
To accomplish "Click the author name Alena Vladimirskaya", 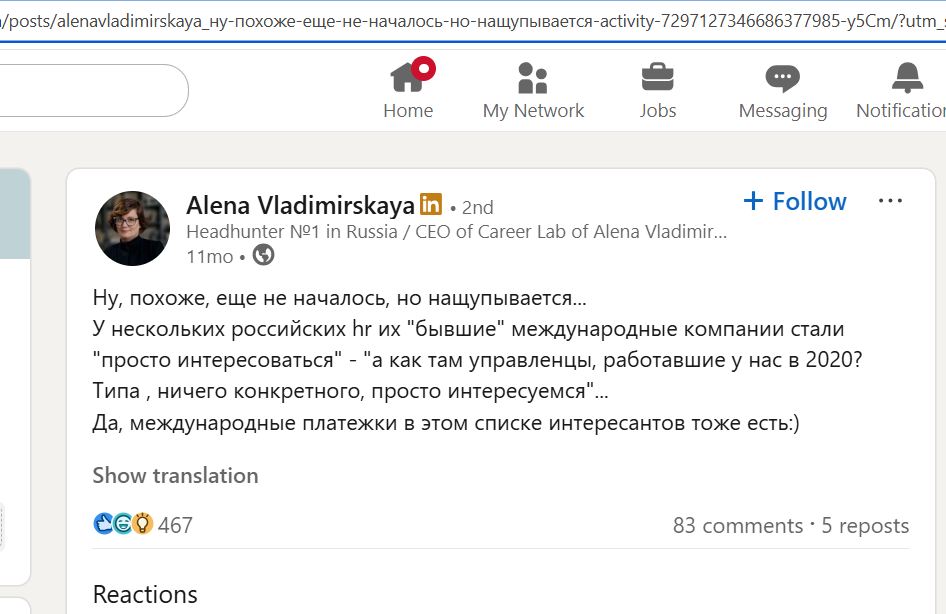I will pos(300,206).
